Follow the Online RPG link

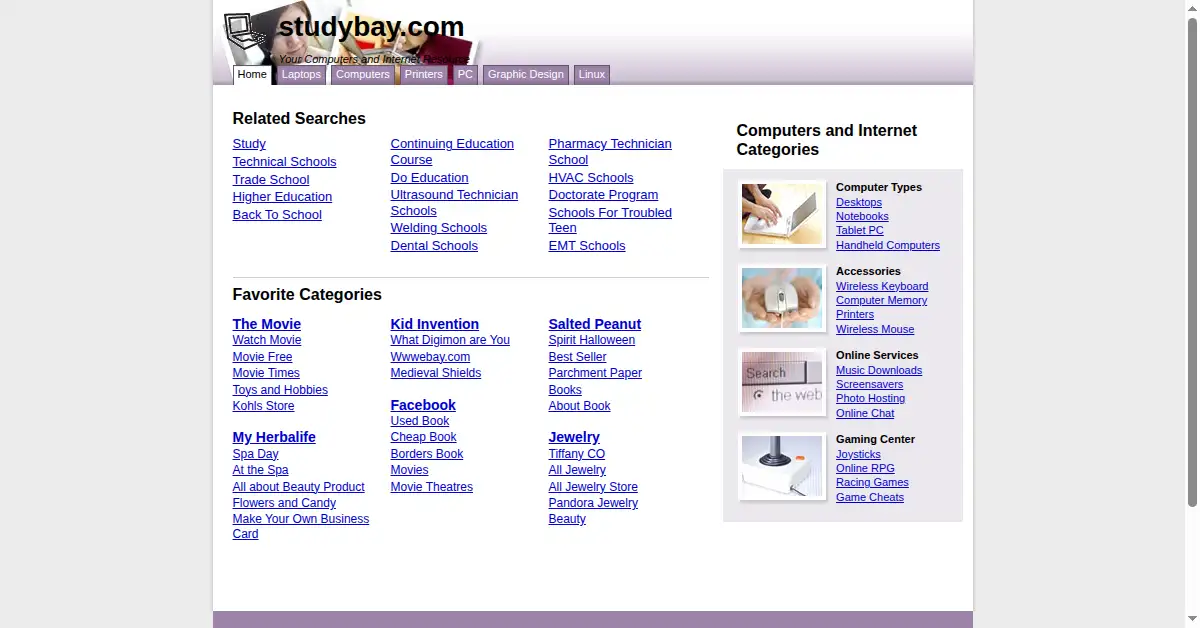click(866, 468)
